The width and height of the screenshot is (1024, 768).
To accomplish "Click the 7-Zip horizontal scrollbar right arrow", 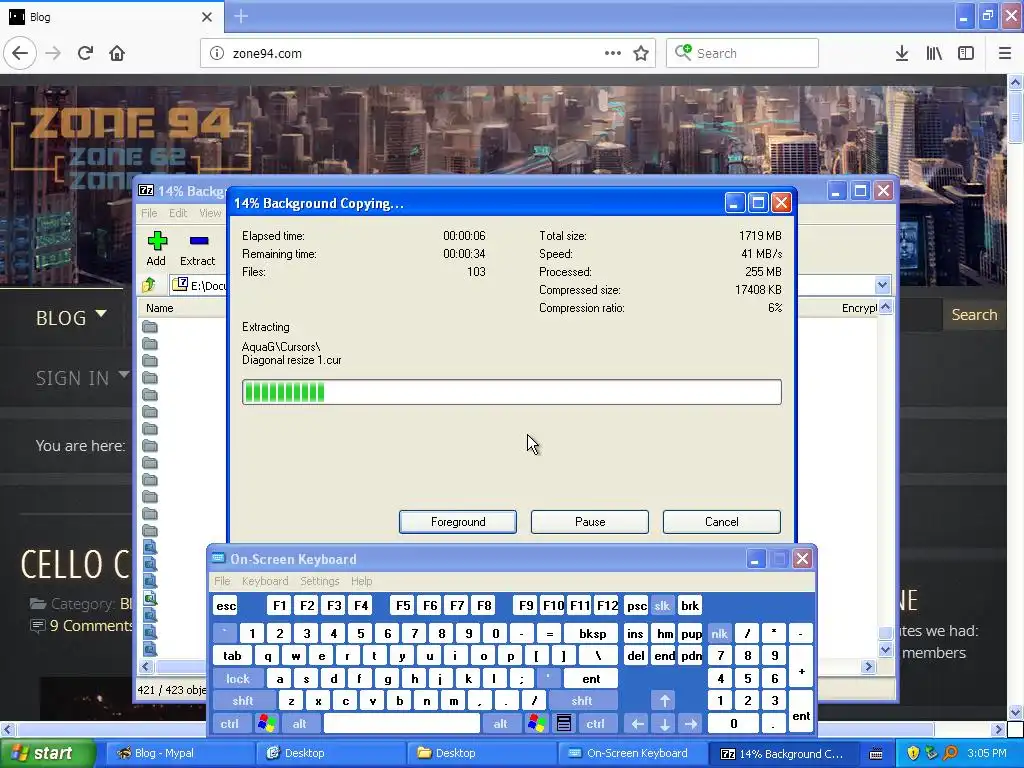I will (x=868, y=666).
